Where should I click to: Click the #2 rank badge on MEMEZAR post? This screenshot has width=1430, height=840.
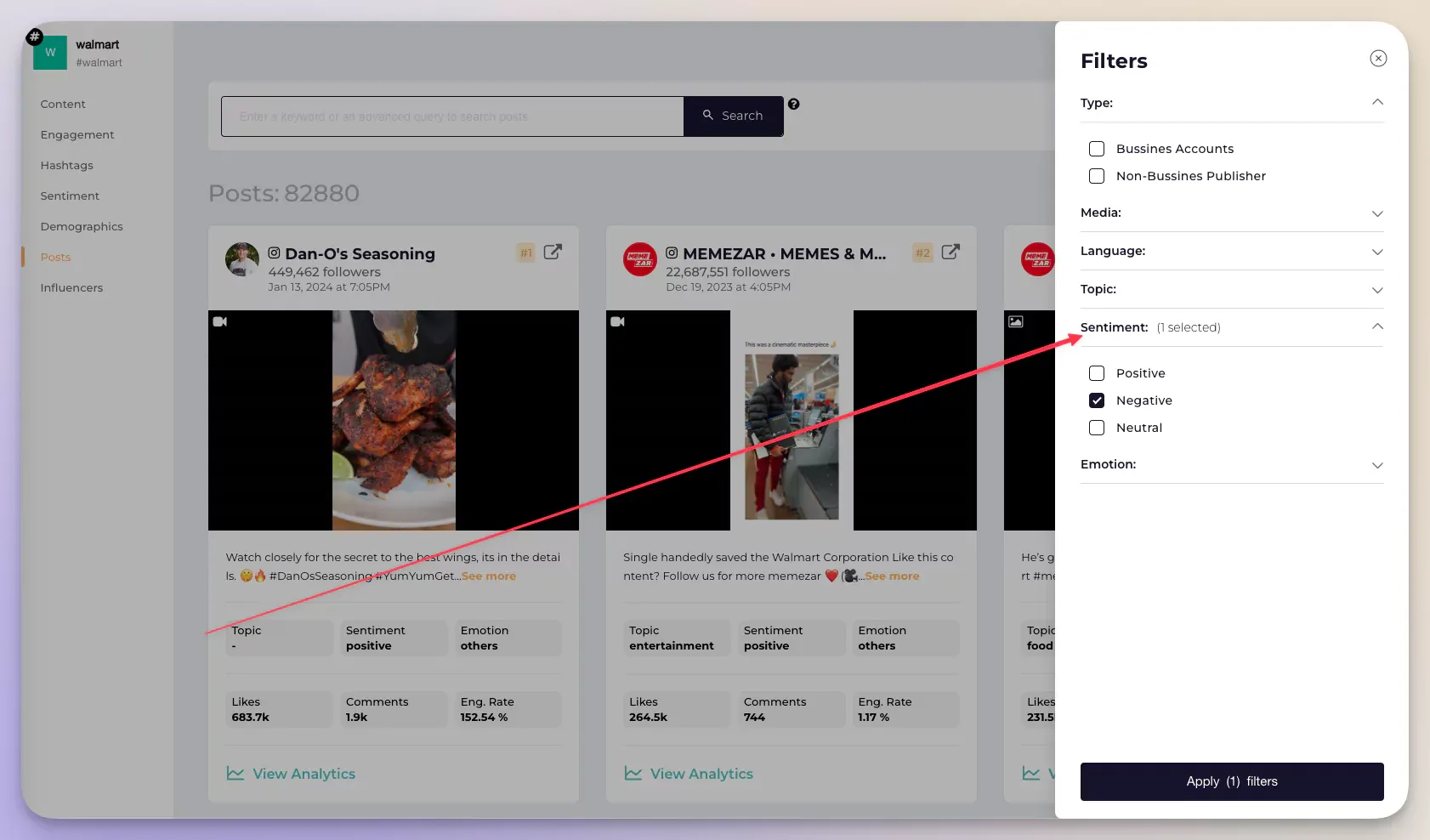pyautogui.click(x=922, y=253)
